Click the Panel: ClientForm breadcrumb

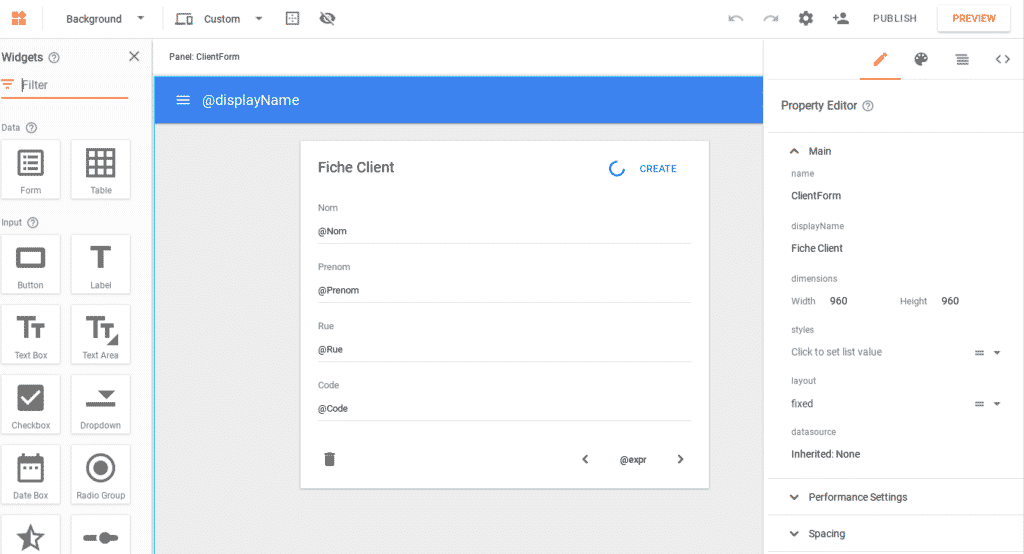coord(204,57)
